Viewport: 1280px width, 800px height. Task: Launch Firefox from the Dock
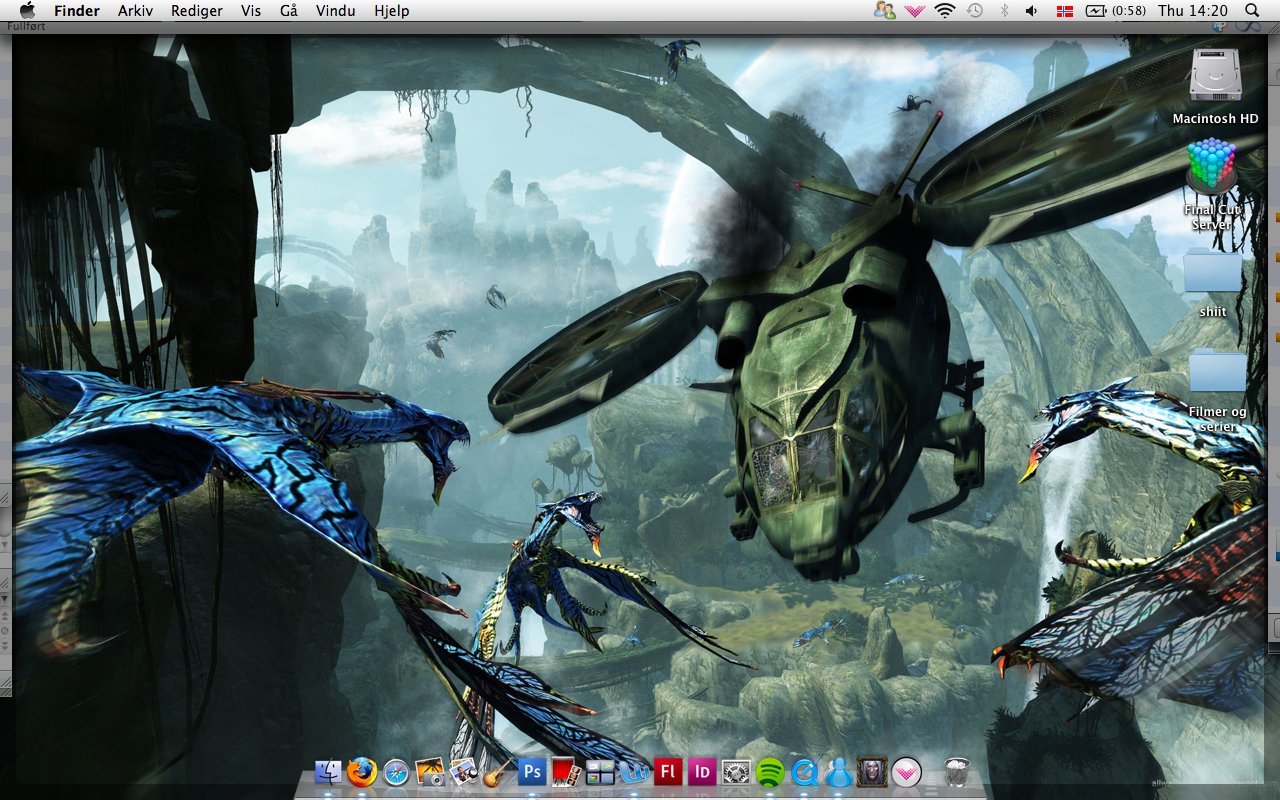[x=362, y=772]
